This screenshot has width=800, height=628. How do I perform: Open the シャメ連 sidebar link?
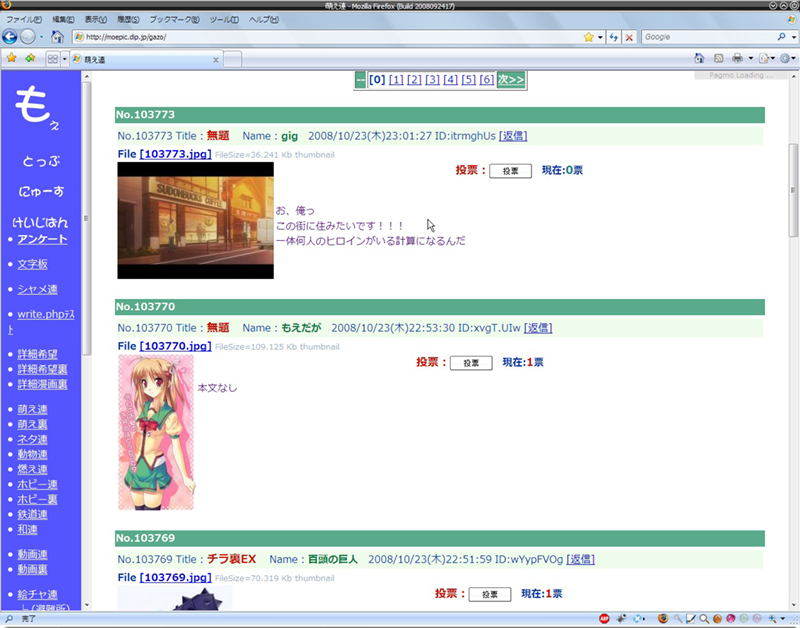37,289
